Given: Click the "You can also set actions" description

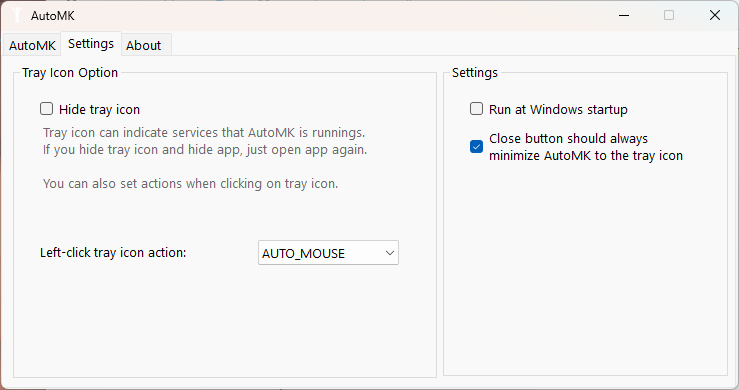Looking at the screenshot, I should click(x=190, y=183).
